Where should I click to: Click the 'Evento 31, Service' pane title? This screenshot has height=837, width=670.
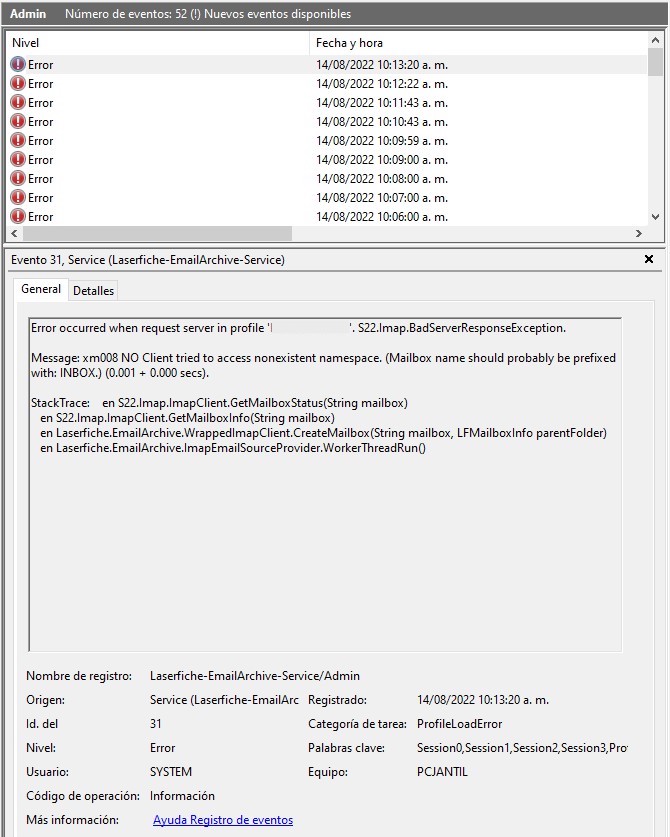click(148, 260)
